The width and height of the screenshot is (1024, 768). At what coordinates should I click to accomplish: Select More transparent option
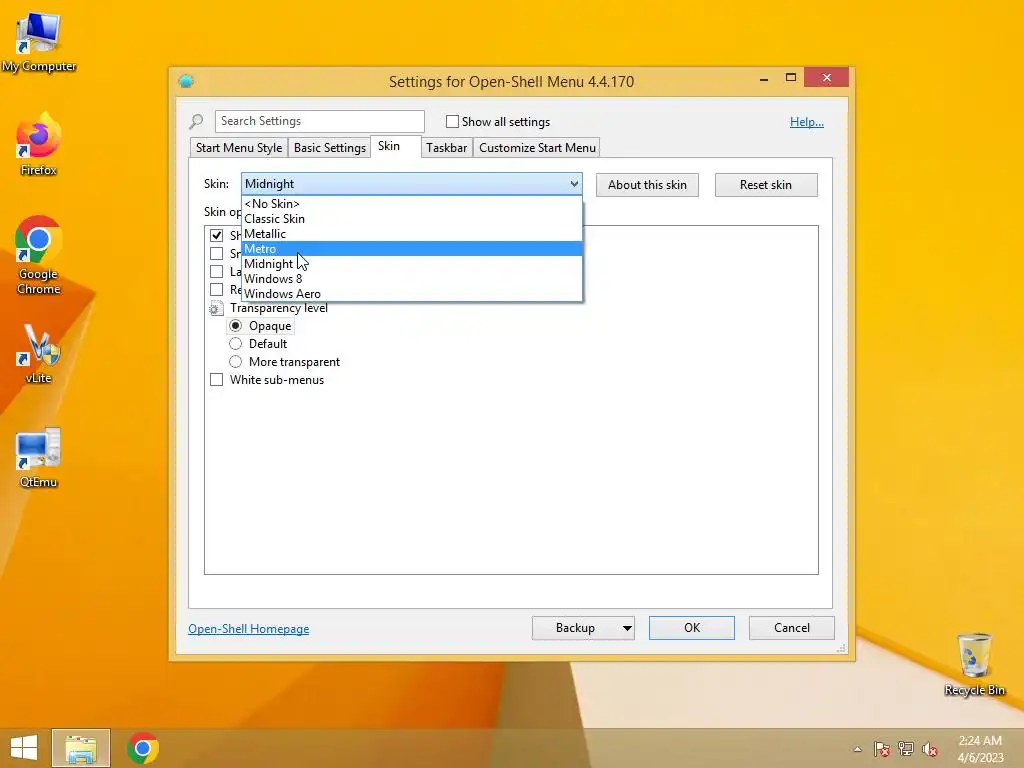coord(235,362)
